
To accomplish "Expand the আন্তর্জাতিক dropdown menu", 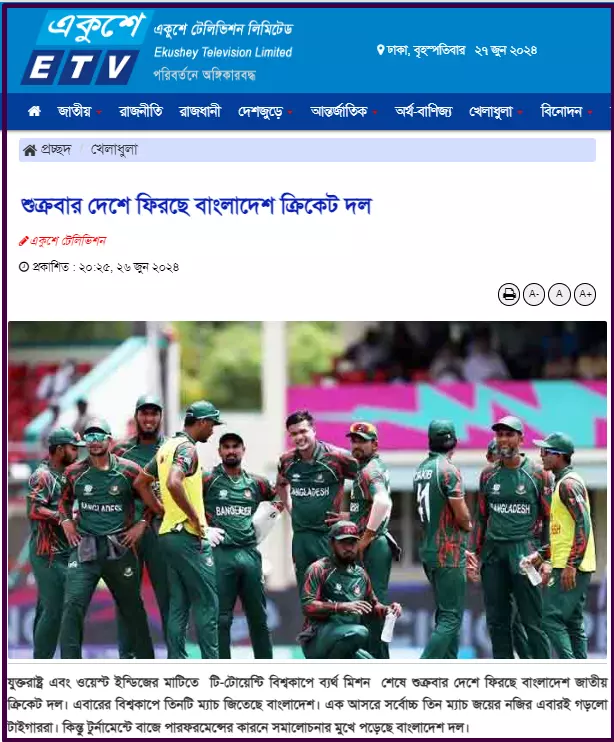I will coord(343,112).
